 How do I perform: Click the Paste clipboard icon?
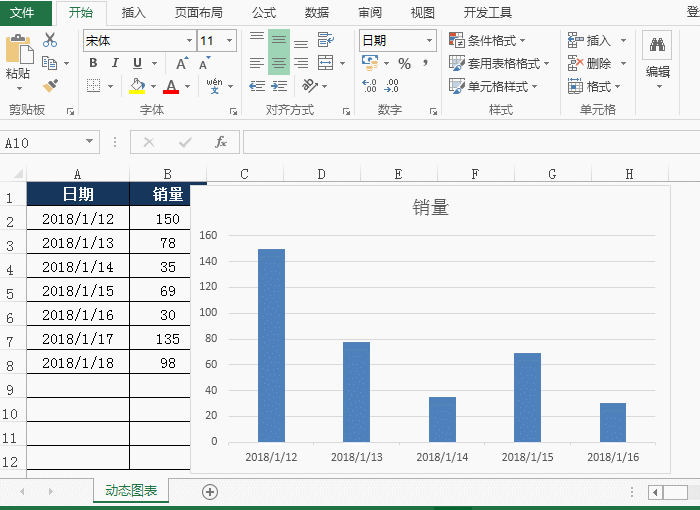[x=19, y=49]
